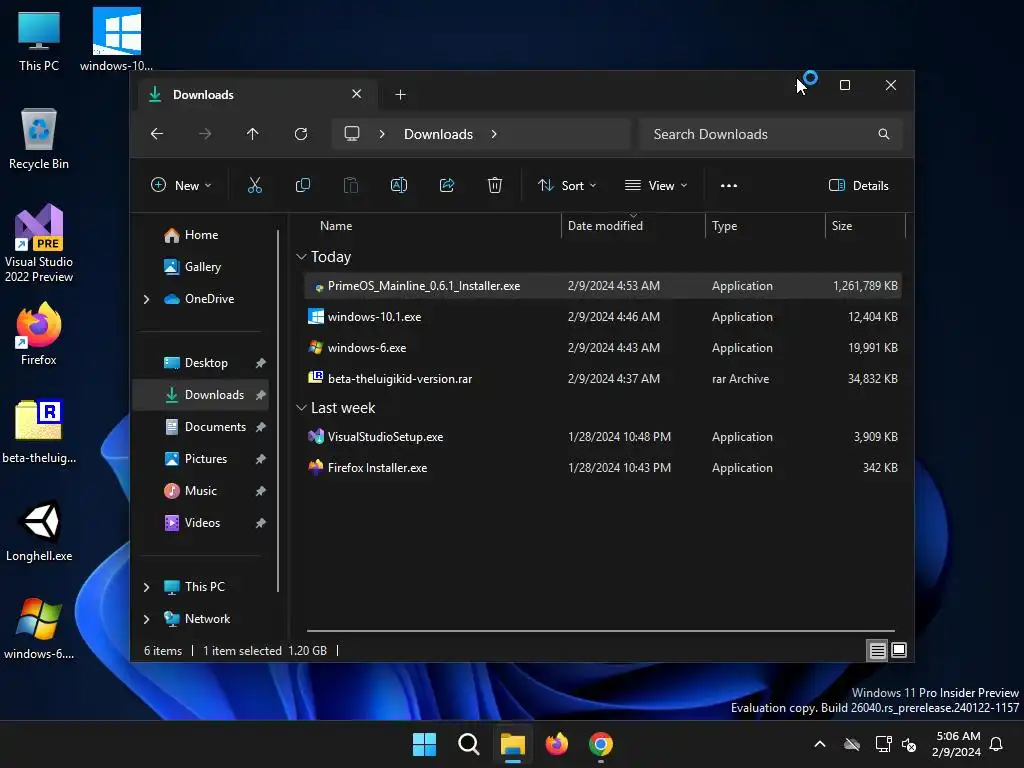This screenshot has width=1024, height=768.
Task: Open taskbar Search
Action: point(469,744)
